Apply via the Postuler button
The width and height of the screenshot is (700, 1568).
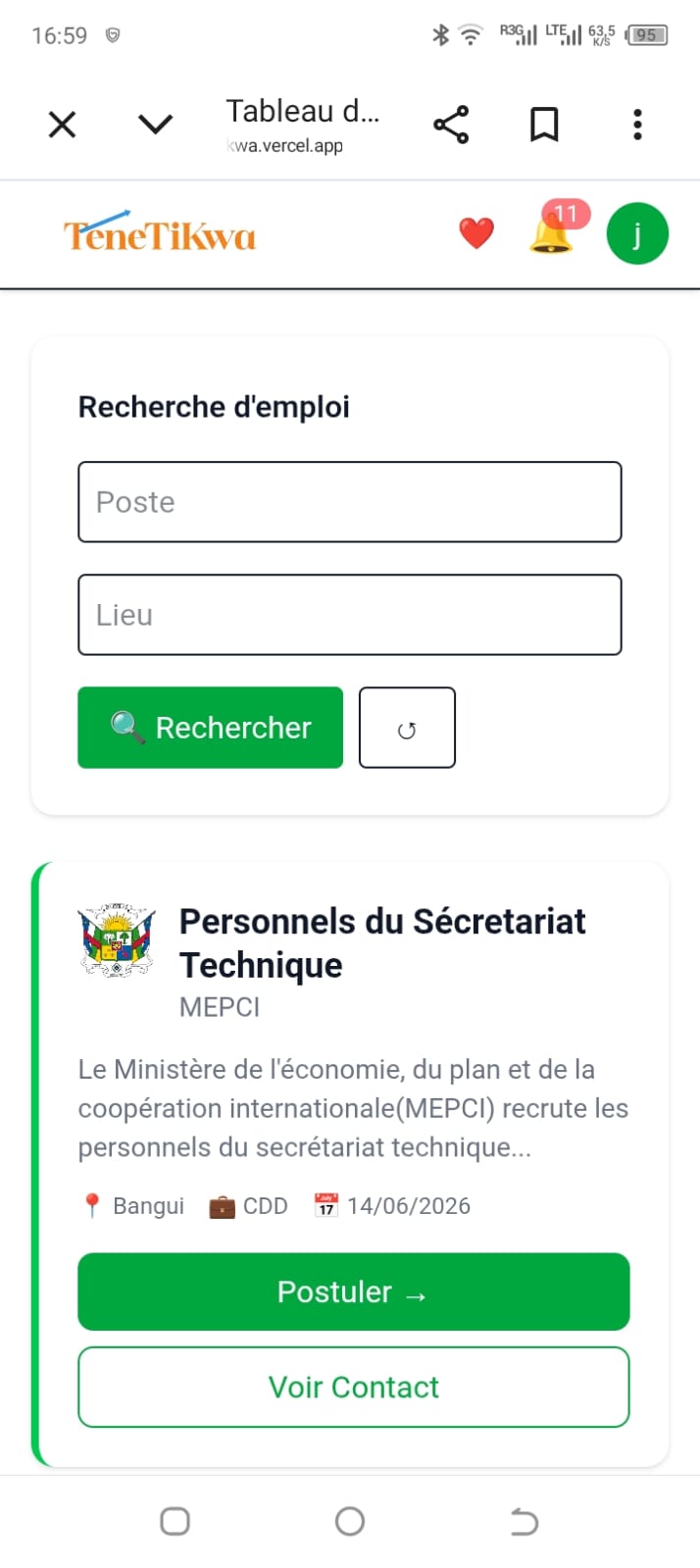coord(354,1291)
